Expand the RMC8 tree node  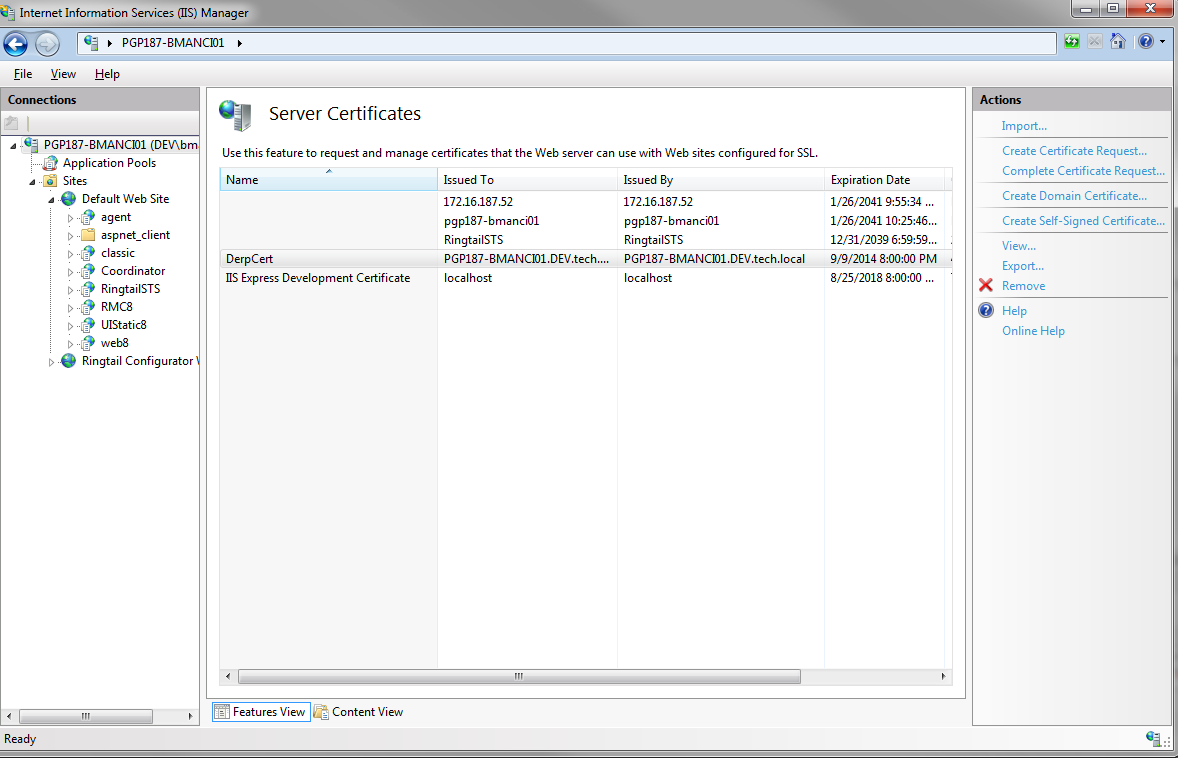tap(71, 308)
